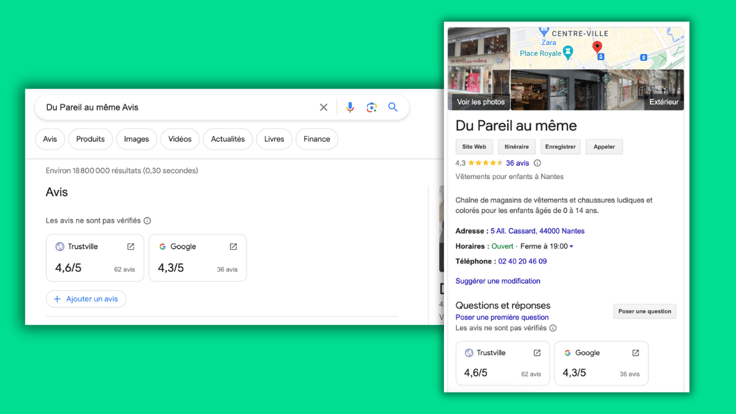This screenshot has width=736, height=414.
Task: Click the plus icon in Ajouter un avis
Action: 57,299
